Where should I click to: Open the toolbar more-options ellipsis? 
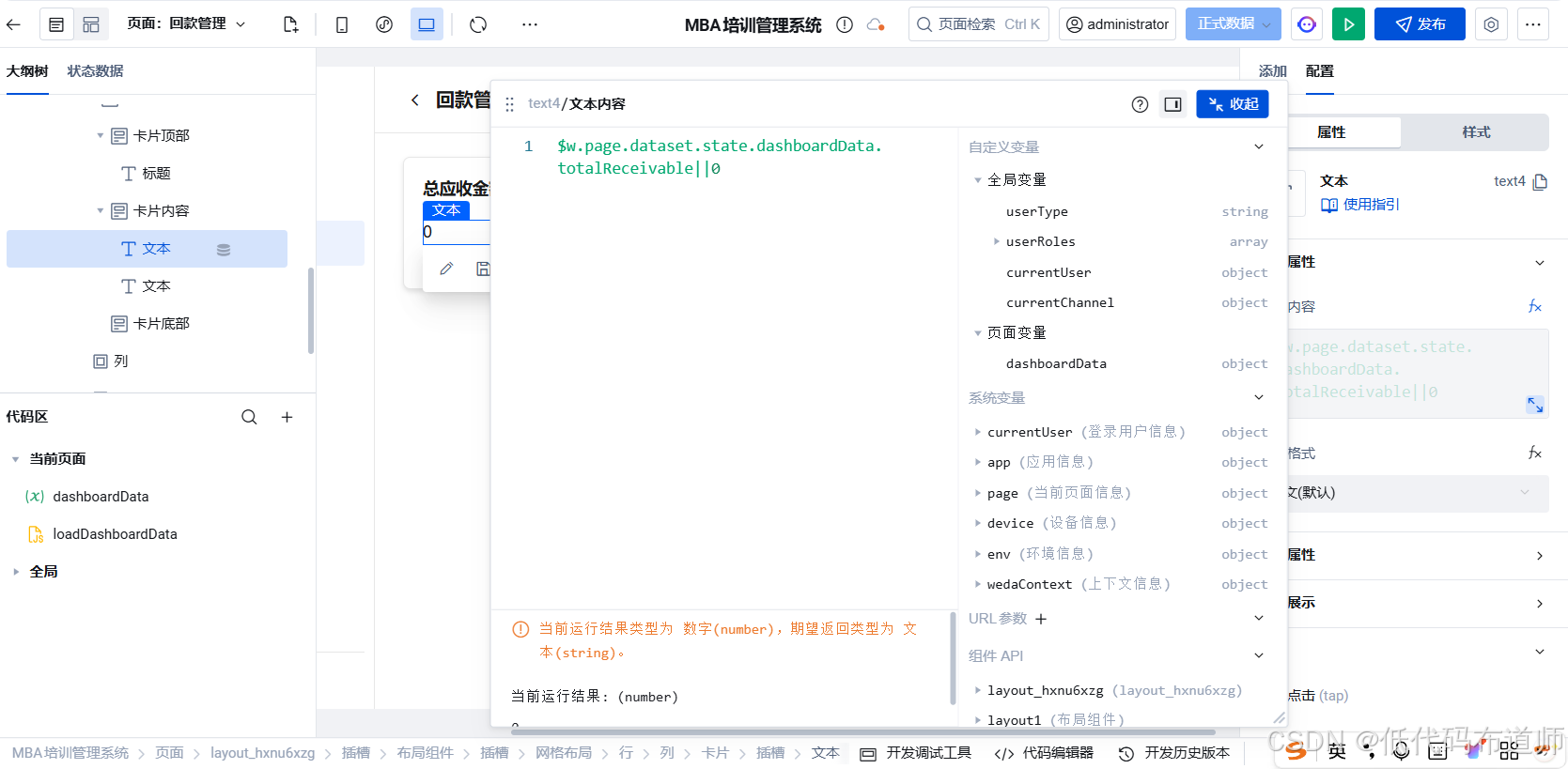click(x=530, y=24)
